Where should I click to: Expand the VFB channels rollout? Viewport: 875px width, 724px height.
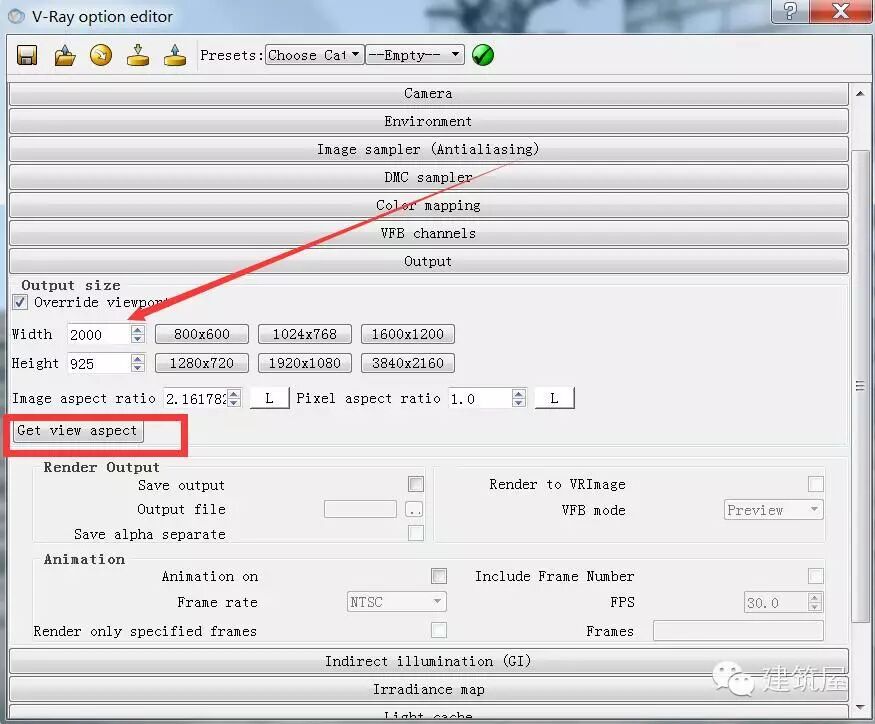pyautogui.click(x=429, y=233)
